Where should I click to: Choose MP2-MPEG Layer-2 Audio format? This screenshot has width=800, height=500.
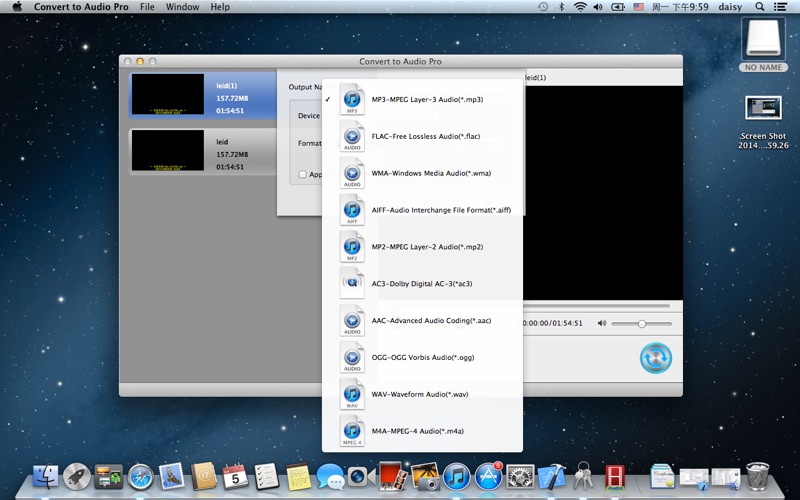click(422, 247)
